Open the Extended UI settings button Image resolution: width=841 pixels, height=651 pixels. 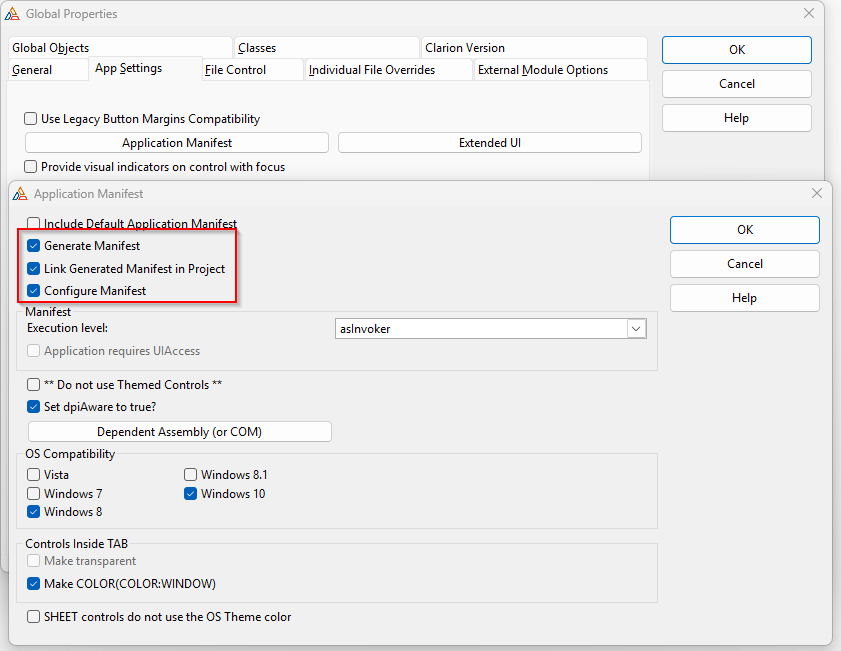(489, 143)
